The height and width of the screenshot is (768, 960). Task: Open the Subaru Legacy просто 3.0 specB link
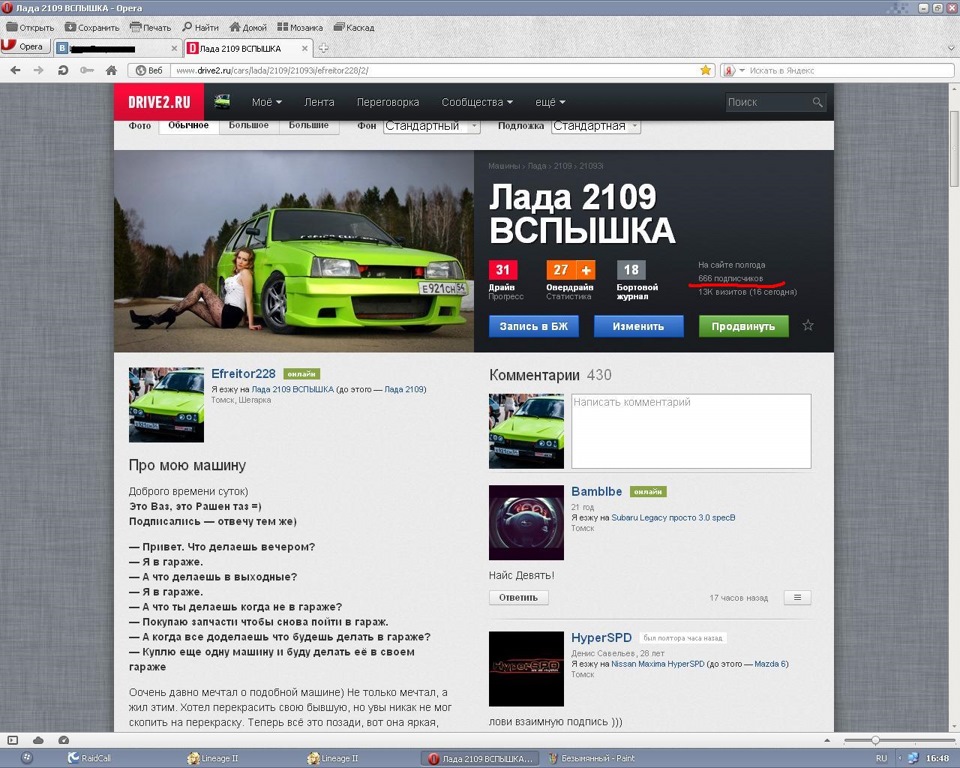(x=673, y=518)
